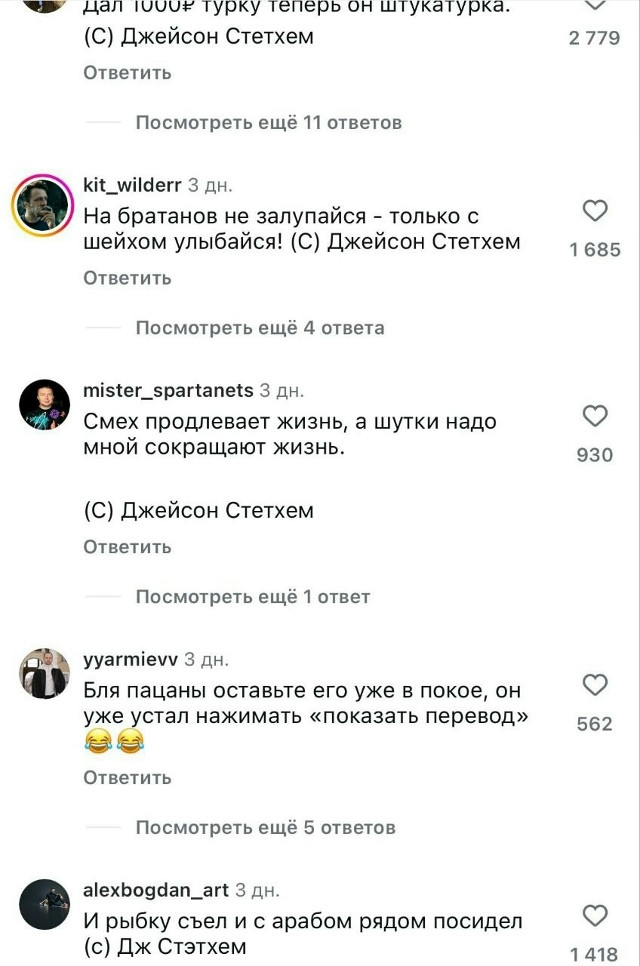Open alexbogdan_art's profile avatar
The width and height of the screenshot is (640, 966).
[45, 904]
